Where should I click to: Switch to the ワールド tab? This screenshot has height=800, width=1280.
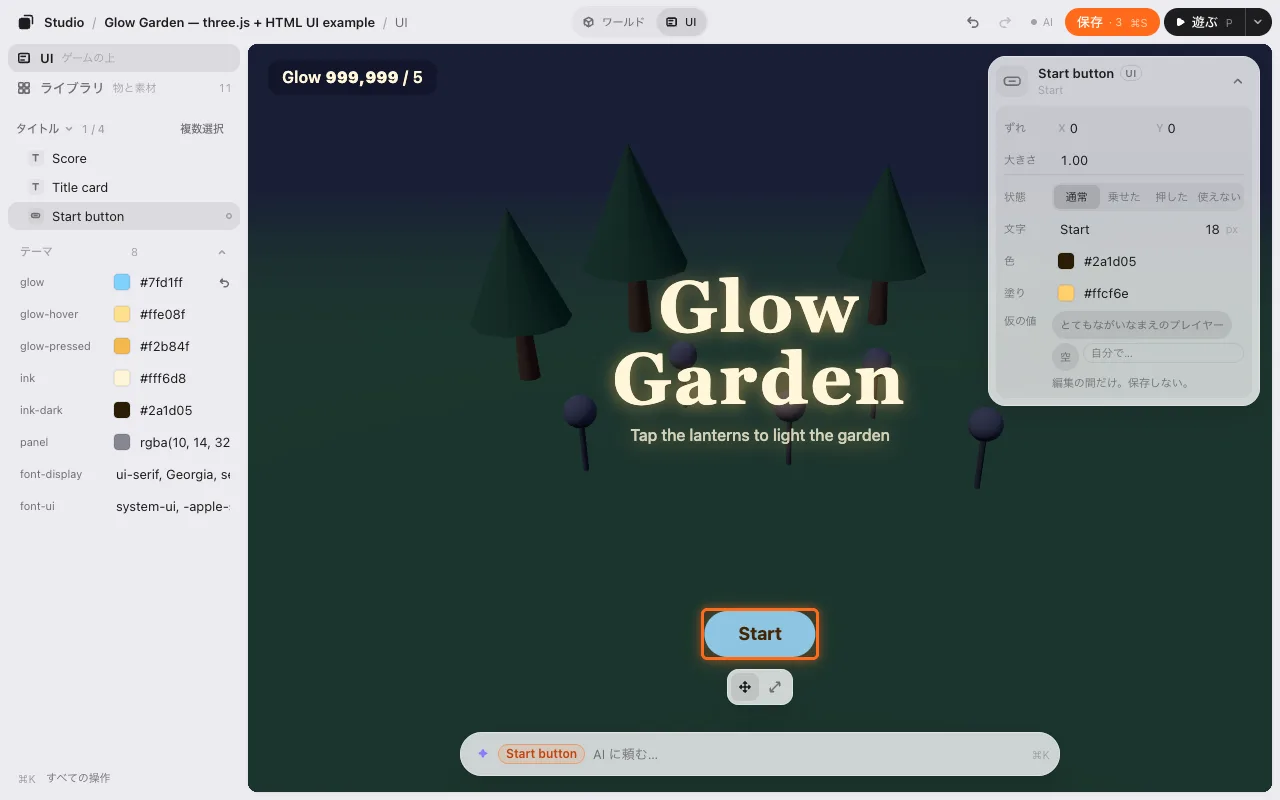614,22
